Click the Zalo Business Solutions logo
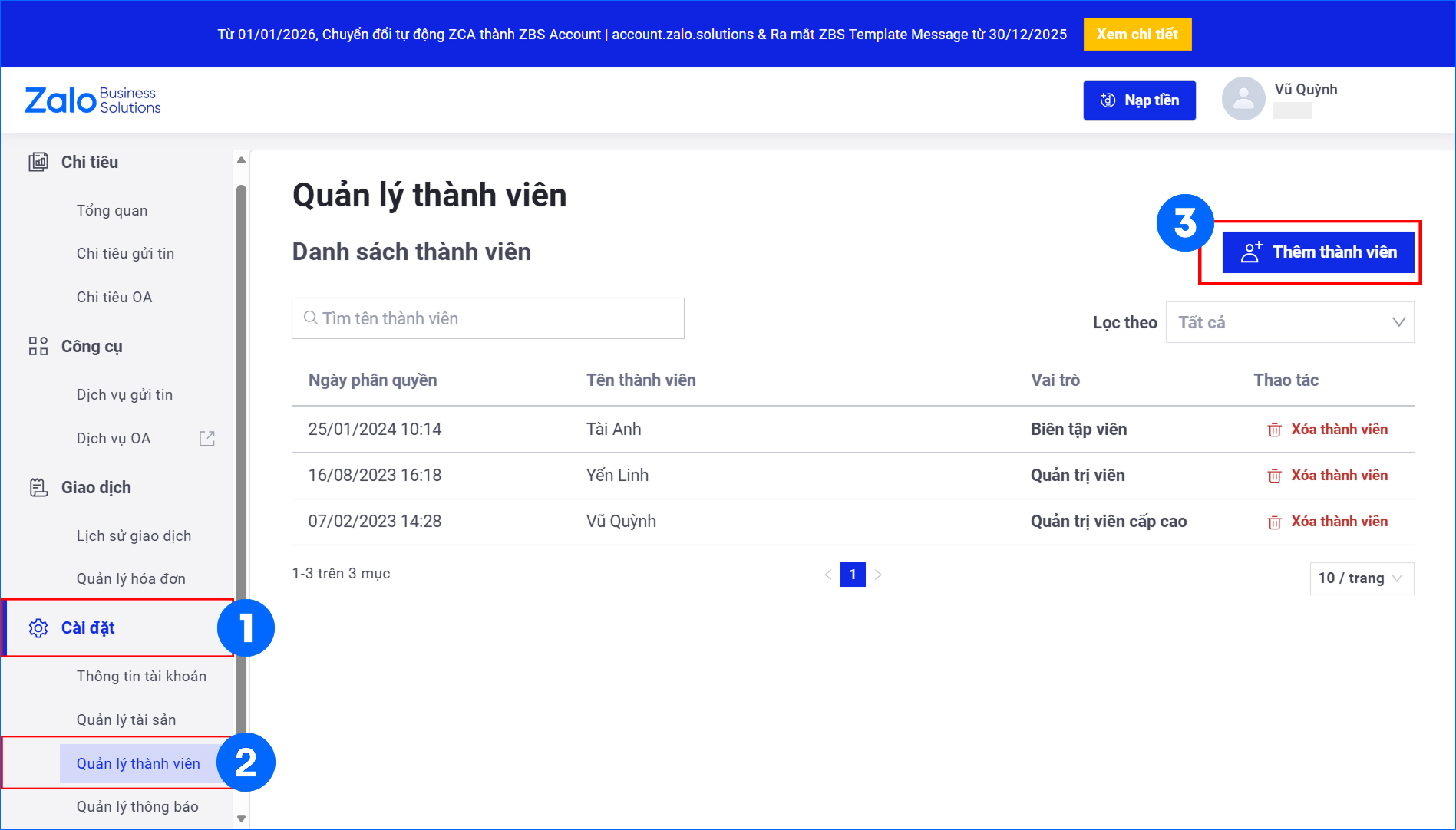The height and width of the screenshot is (830, 1456). [93, 100]
